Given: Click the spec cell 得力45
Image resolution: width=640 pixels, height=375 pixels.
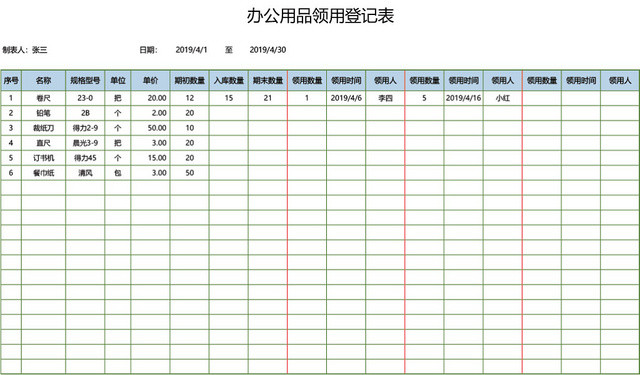Looking at the screenshot, I should pyautogui.click(x=85, y=158).
